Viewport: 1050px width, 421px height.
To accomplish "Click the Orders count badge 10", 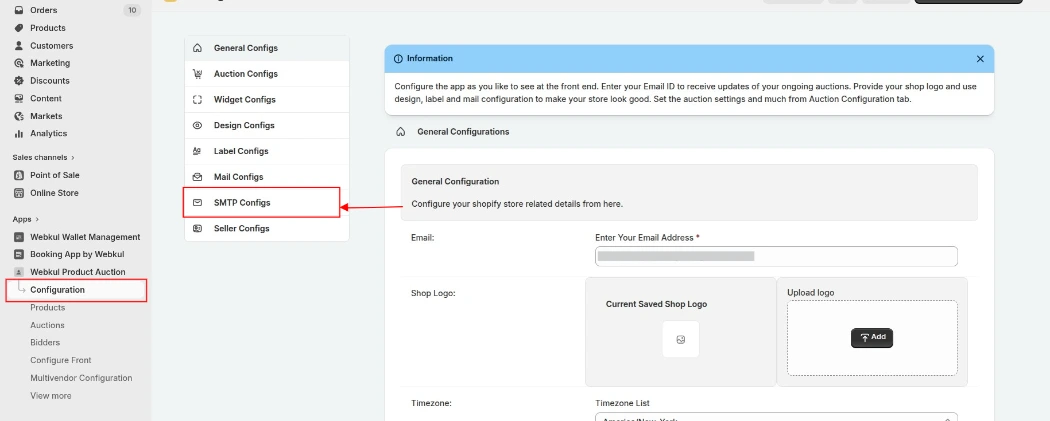I will pyautogui.click(x=132, y=10).
